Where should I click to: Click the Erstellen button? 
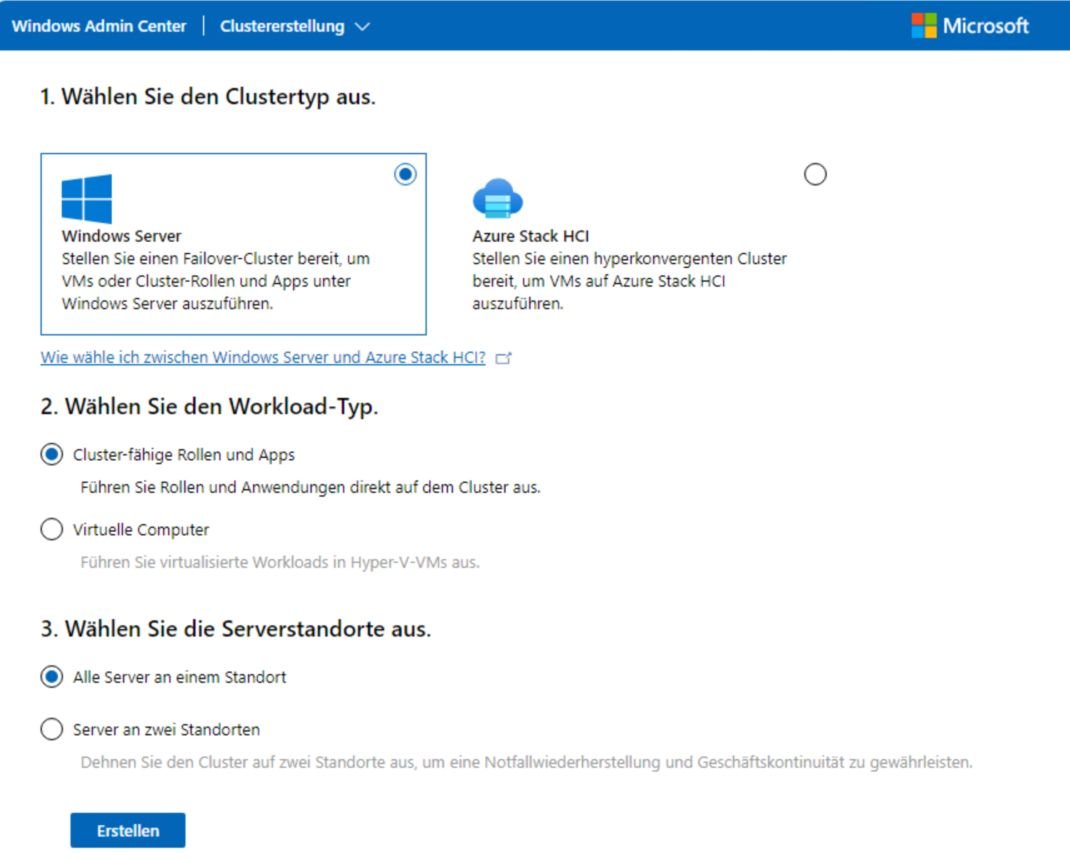127,830
